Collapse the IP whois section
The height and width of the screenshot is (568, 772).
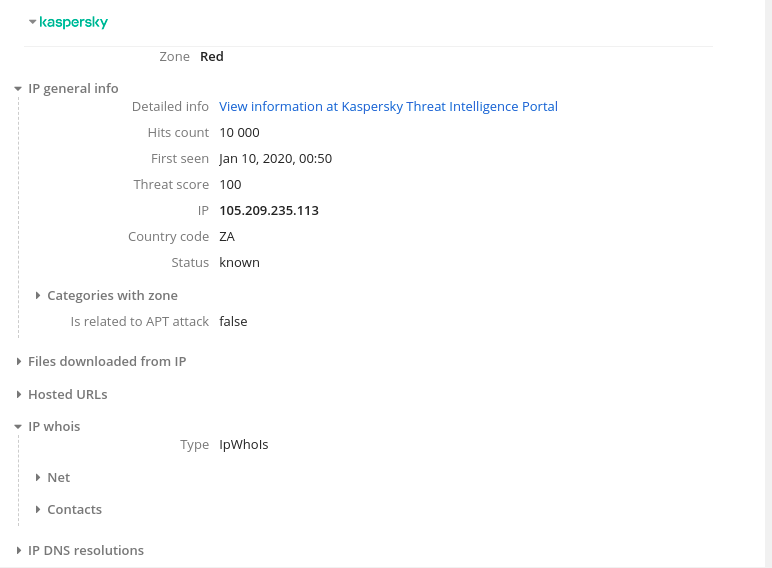(x=18, y=427)
